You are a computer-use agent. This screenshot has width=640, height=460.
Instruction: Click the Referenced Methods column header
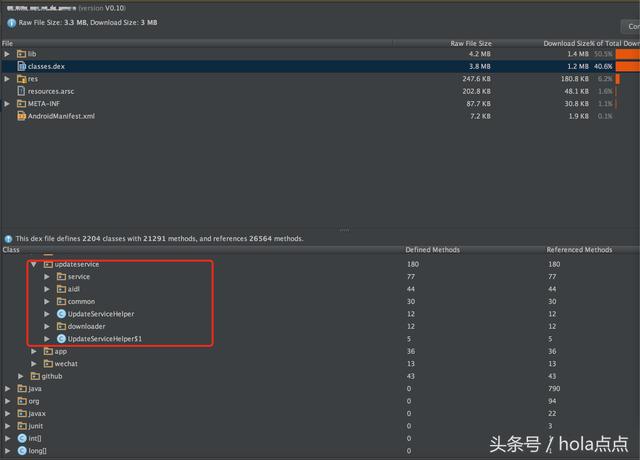click(579, 250)
